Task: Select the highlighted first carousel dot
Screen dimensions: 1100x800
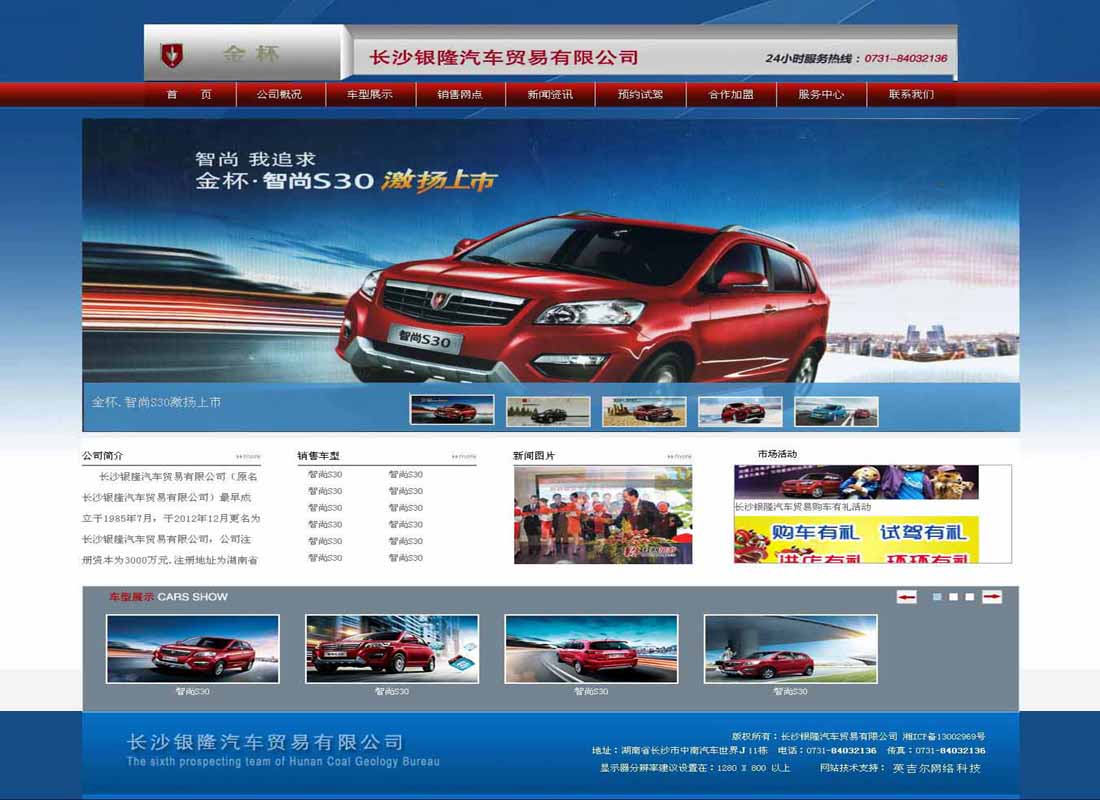Action: (x=937, y=597)
